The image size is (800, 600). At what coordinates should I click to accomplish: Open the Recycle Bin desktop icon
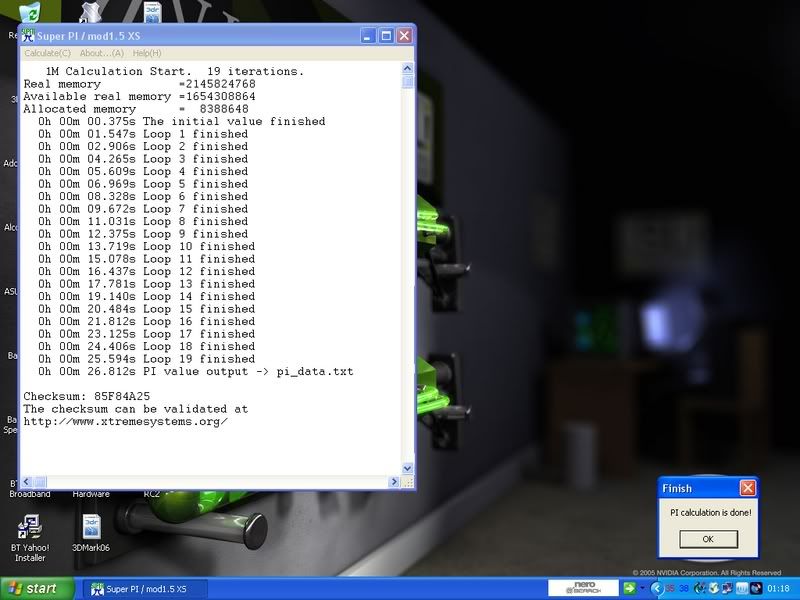click(30, 12)
